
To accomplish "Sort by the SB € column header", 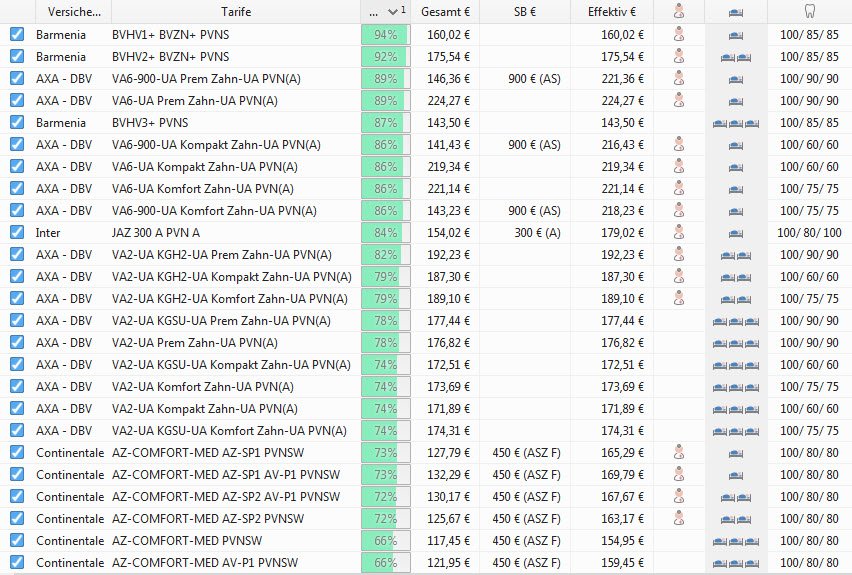I will click(525, 12).
